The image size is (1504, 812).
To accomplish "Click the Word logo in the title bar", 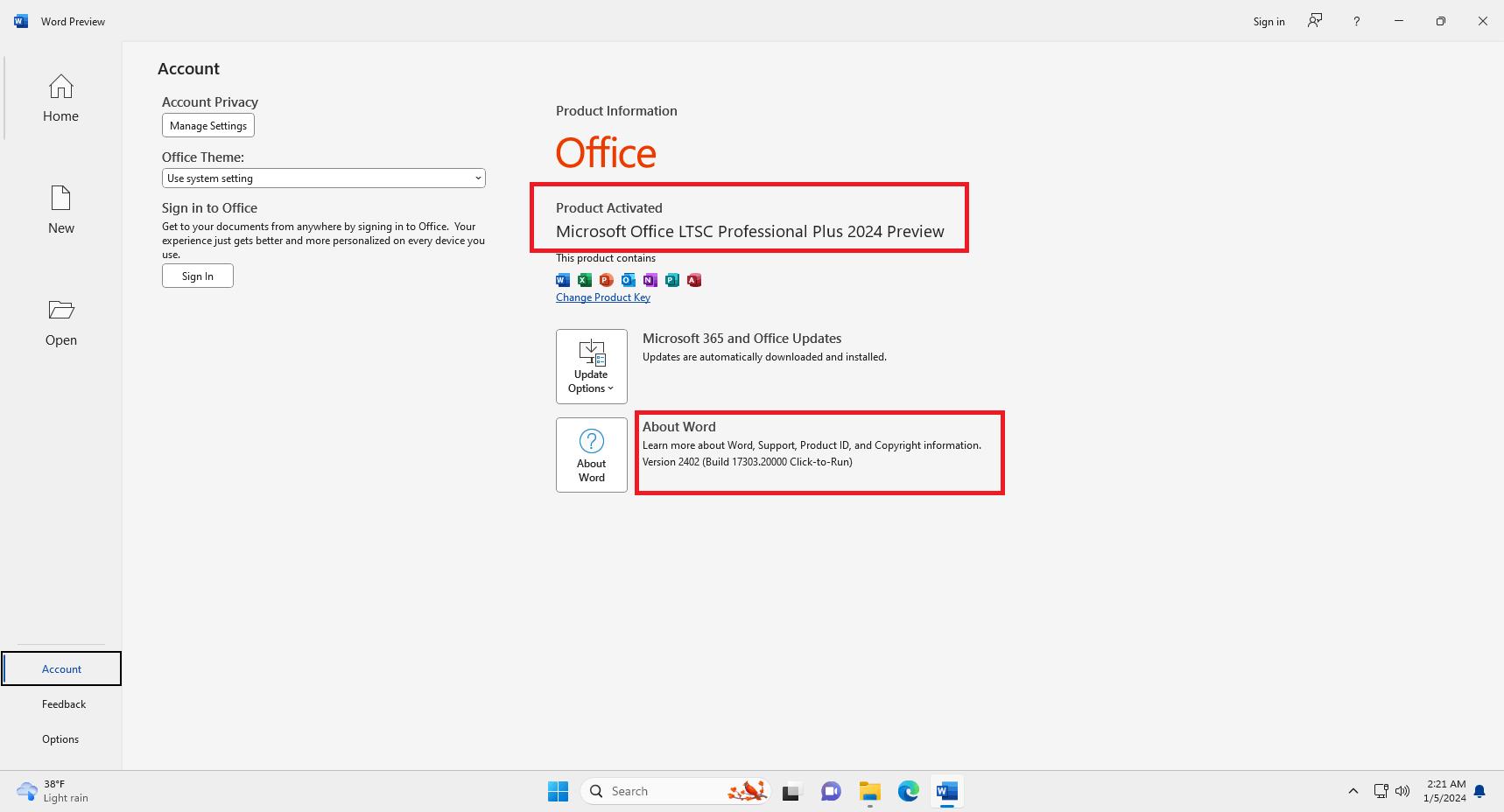I will coord(21,21).
